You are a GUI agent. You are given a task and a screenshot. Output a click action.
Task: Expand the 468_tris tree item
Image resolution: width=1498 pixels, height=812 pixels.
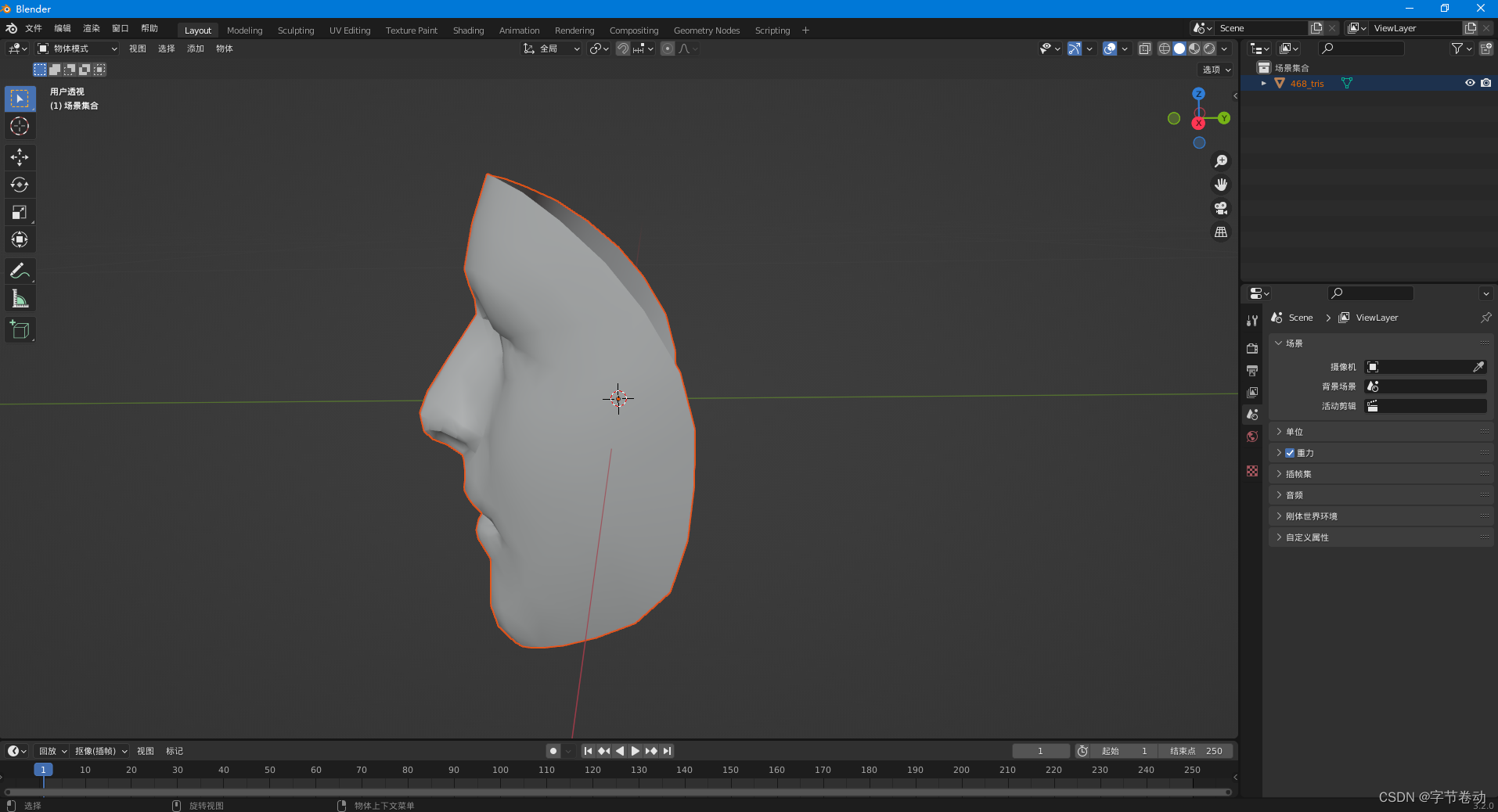tap(1263, 83)
